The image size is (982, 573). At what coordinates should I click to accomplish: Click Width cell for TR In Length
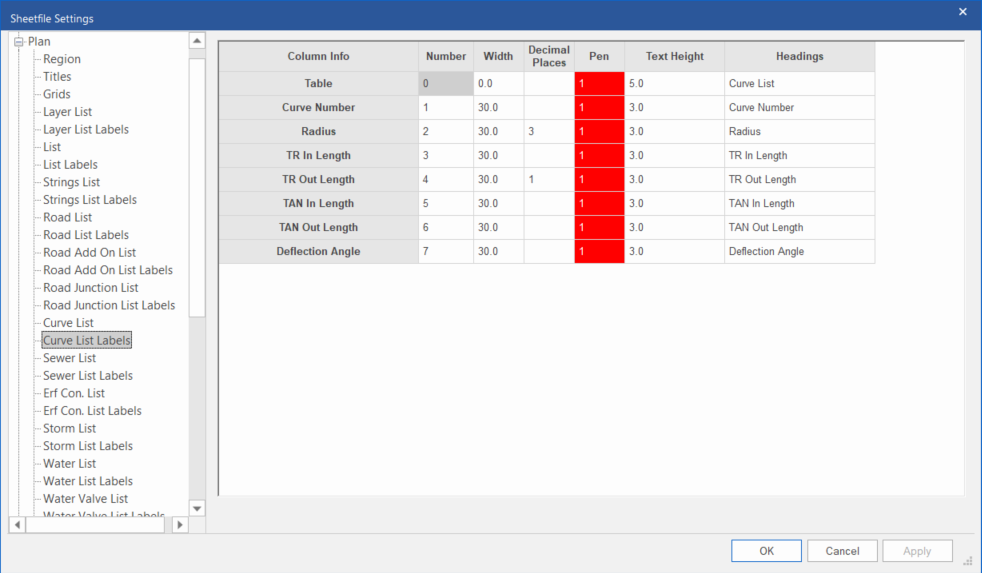tap(498, 156)
